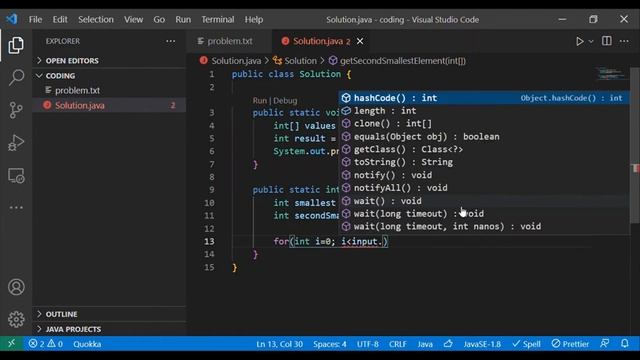640x360 pixels.
Task: Open the Source Control view
Action: (x=16, y=110)
